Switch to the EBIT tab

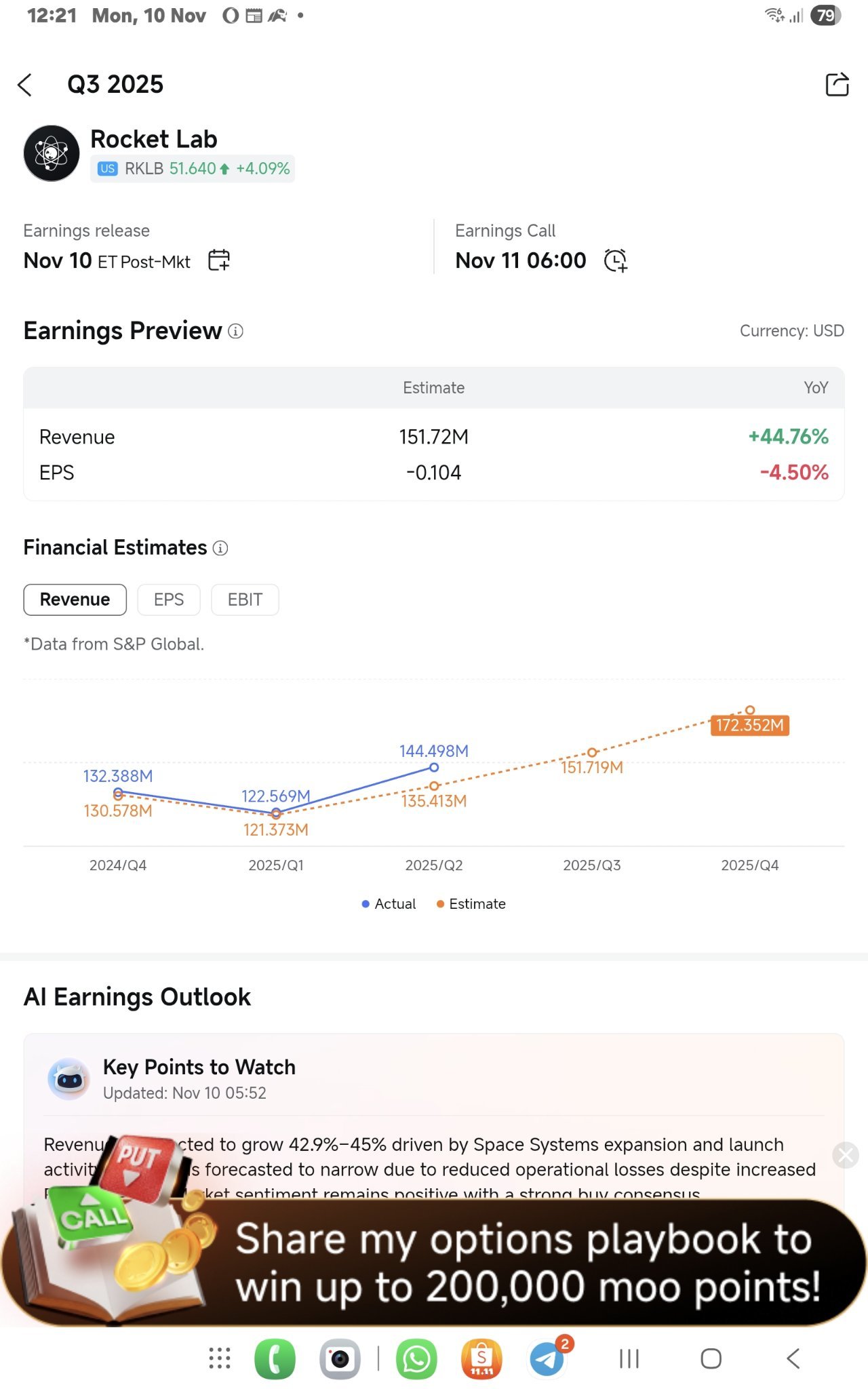click(x=245, y=600)
